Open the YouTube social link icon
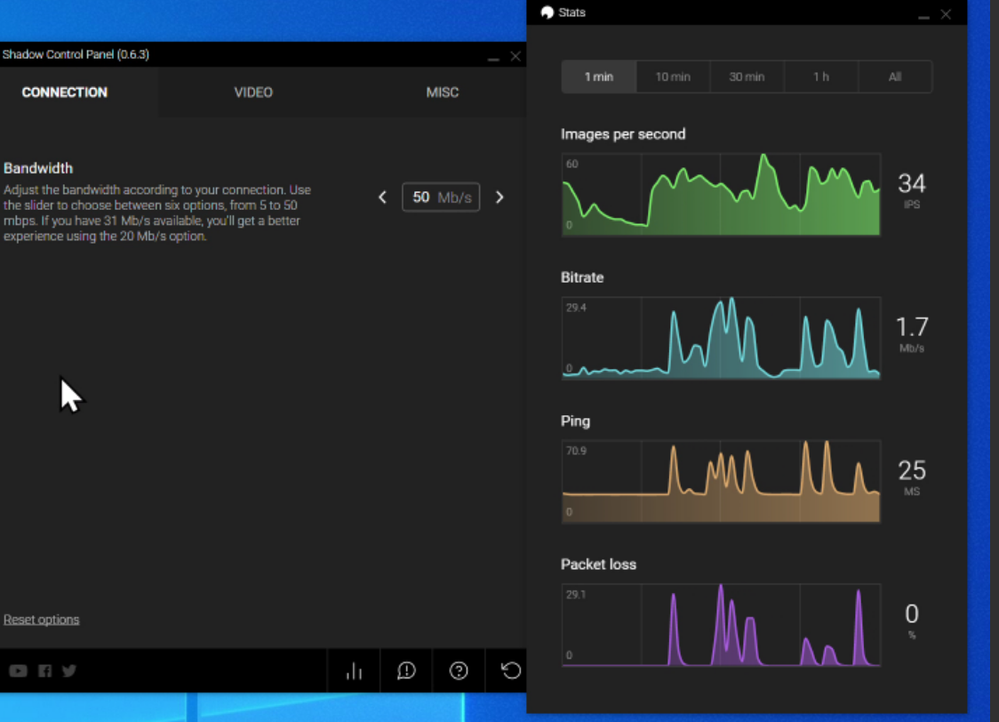The image size is (999, 722). 18,671
